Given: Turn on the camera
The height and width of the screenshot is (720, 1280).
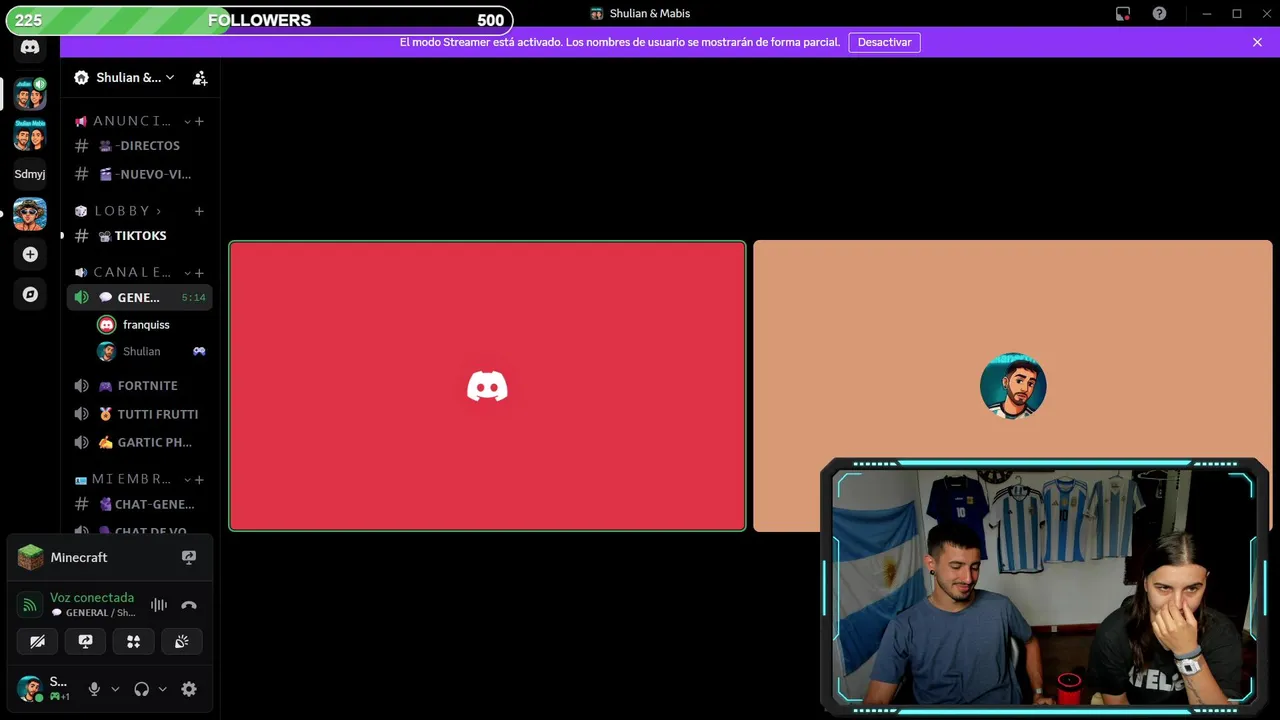Looking at the screenshot, I should pyautogui.click(x=37, y=641).
